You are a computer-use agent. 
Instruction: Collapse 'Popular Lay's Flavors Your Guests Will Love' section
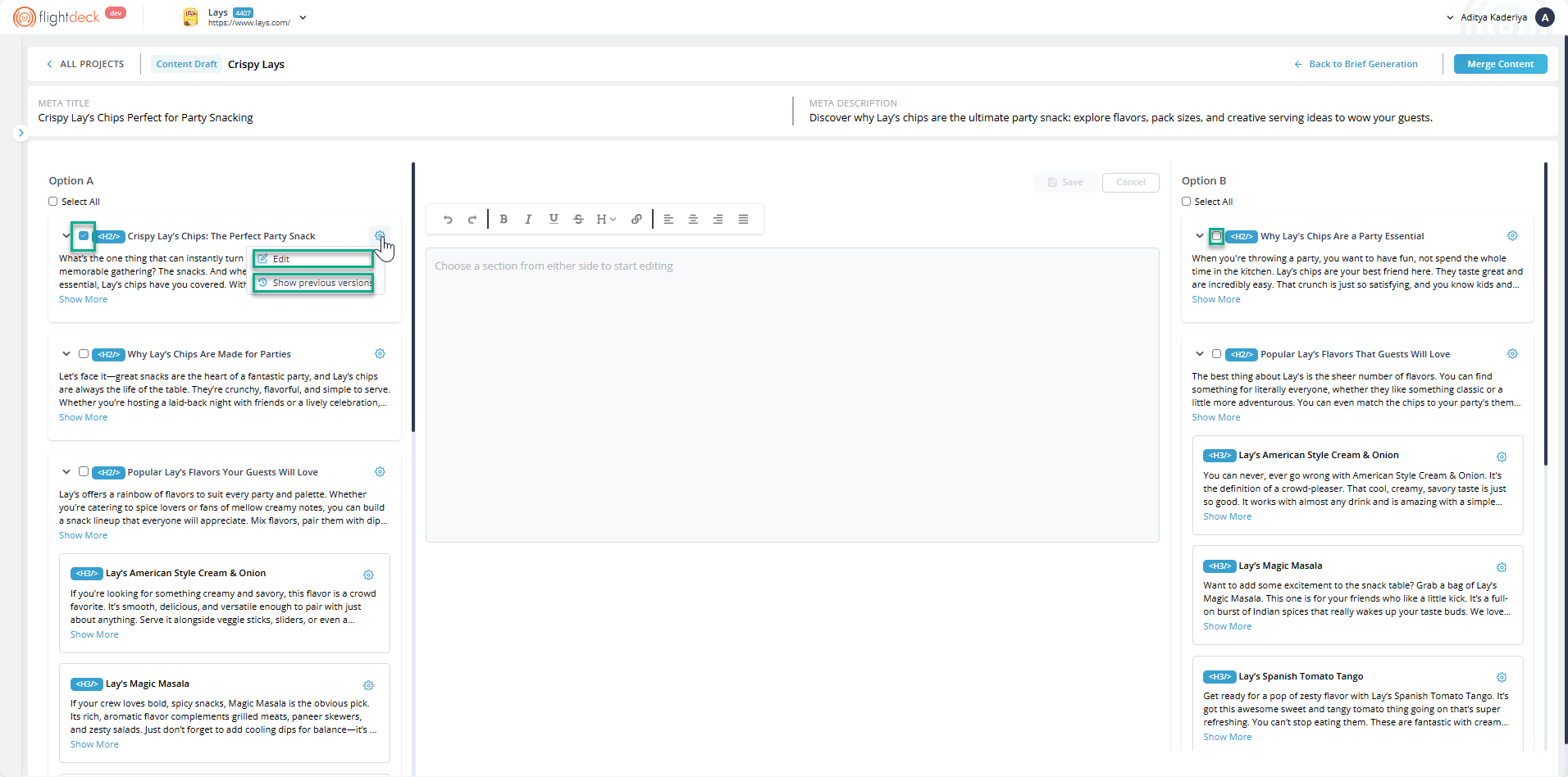66,472
